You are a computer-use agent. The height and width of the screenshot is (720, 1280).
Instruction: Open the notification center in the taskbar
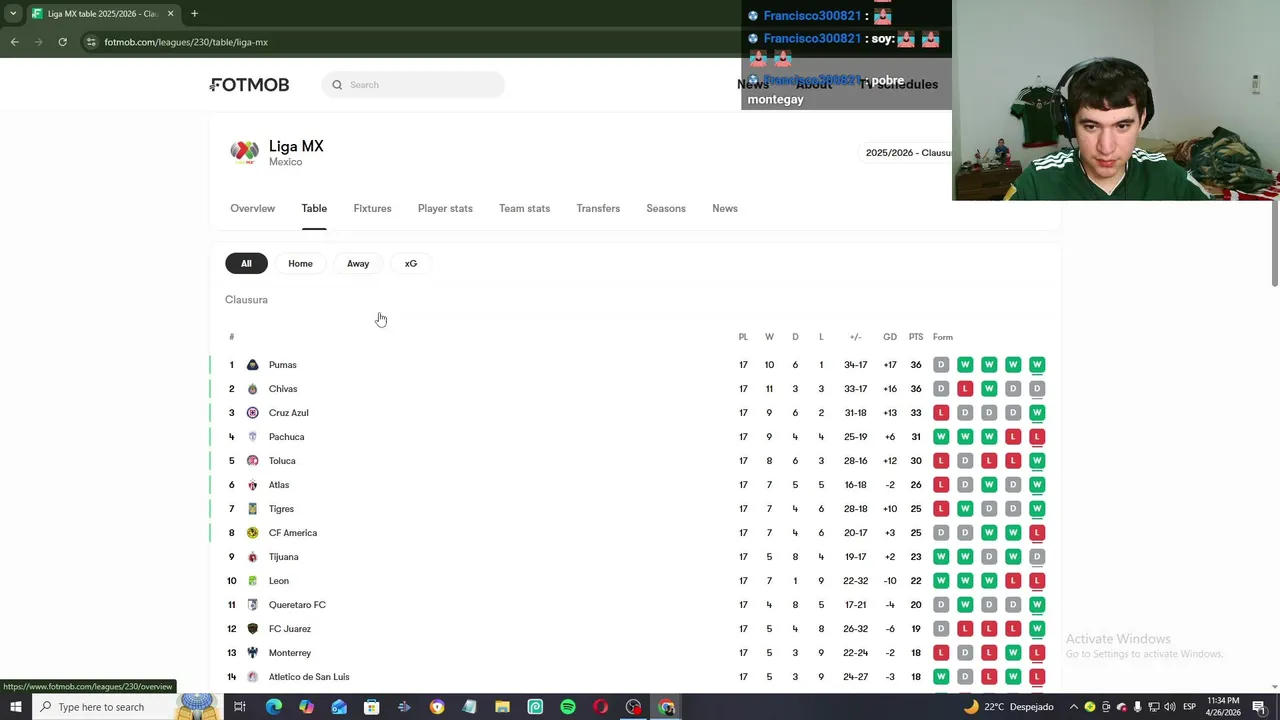(1259, 707)
